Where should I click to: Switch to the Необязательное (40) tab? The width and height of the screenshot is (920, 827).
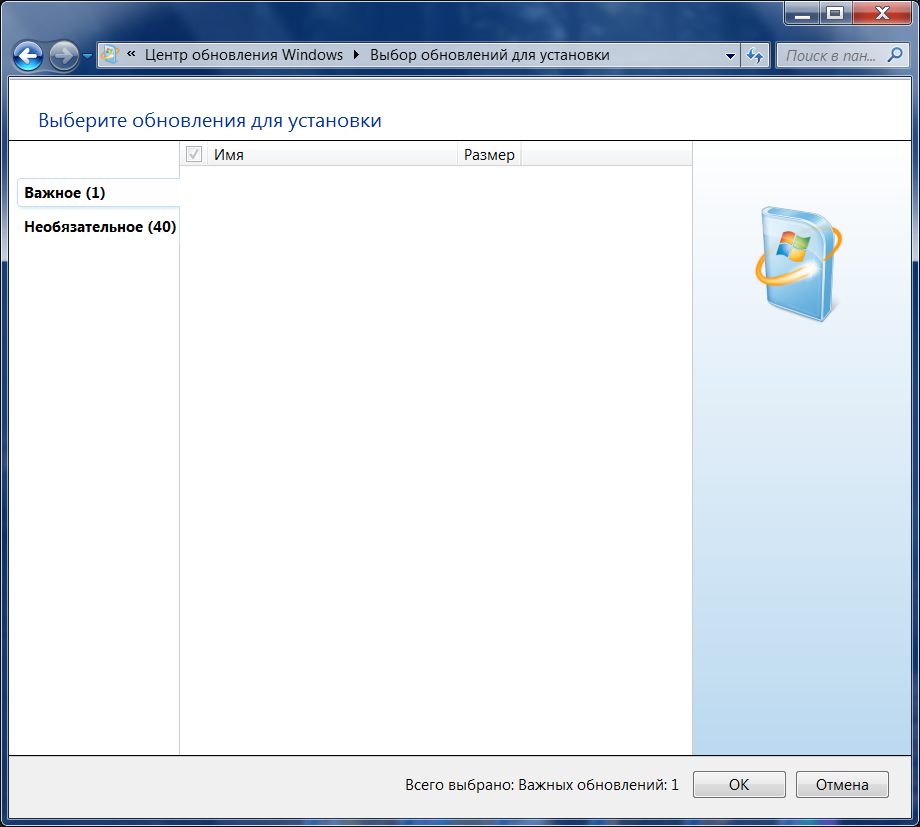coord(100,227)
